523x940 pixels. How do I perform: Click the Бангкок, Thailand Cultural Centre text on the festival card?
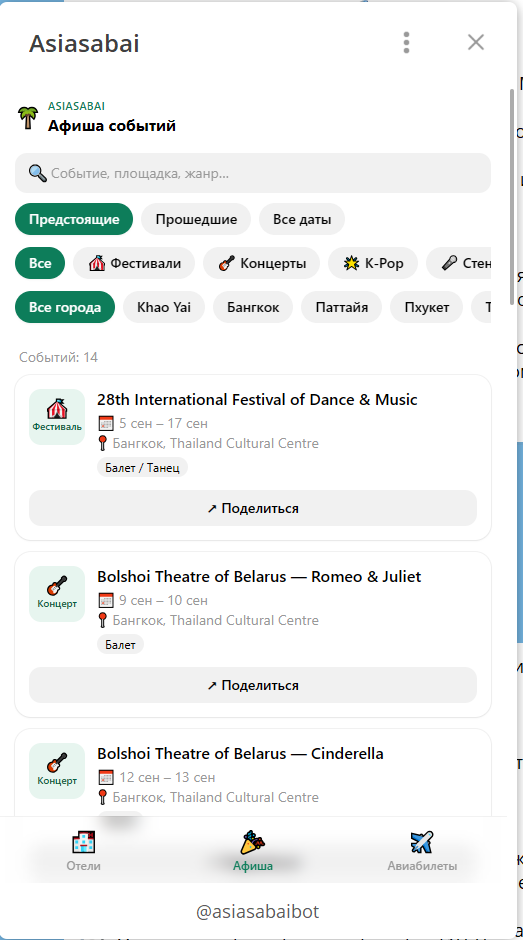(215, 444)
